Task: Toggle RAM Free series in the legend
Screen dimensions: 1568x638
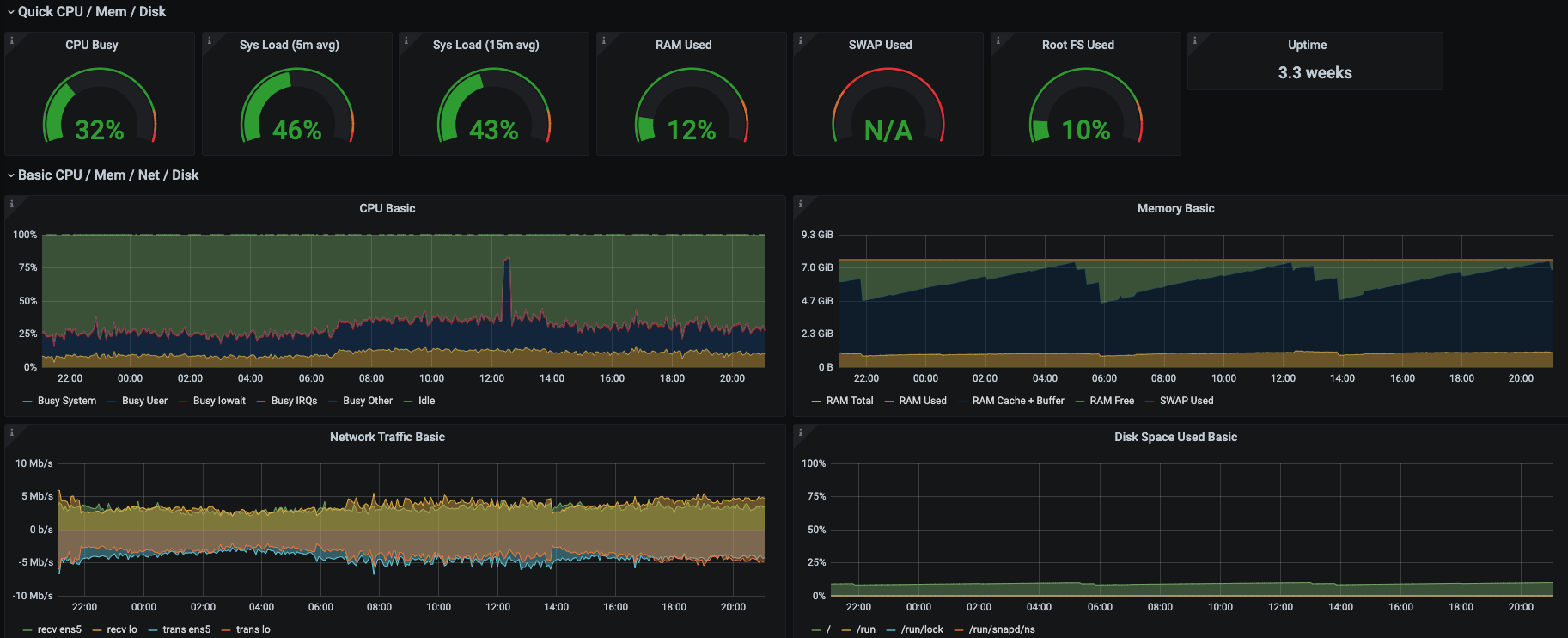Action: (1112, 401)
